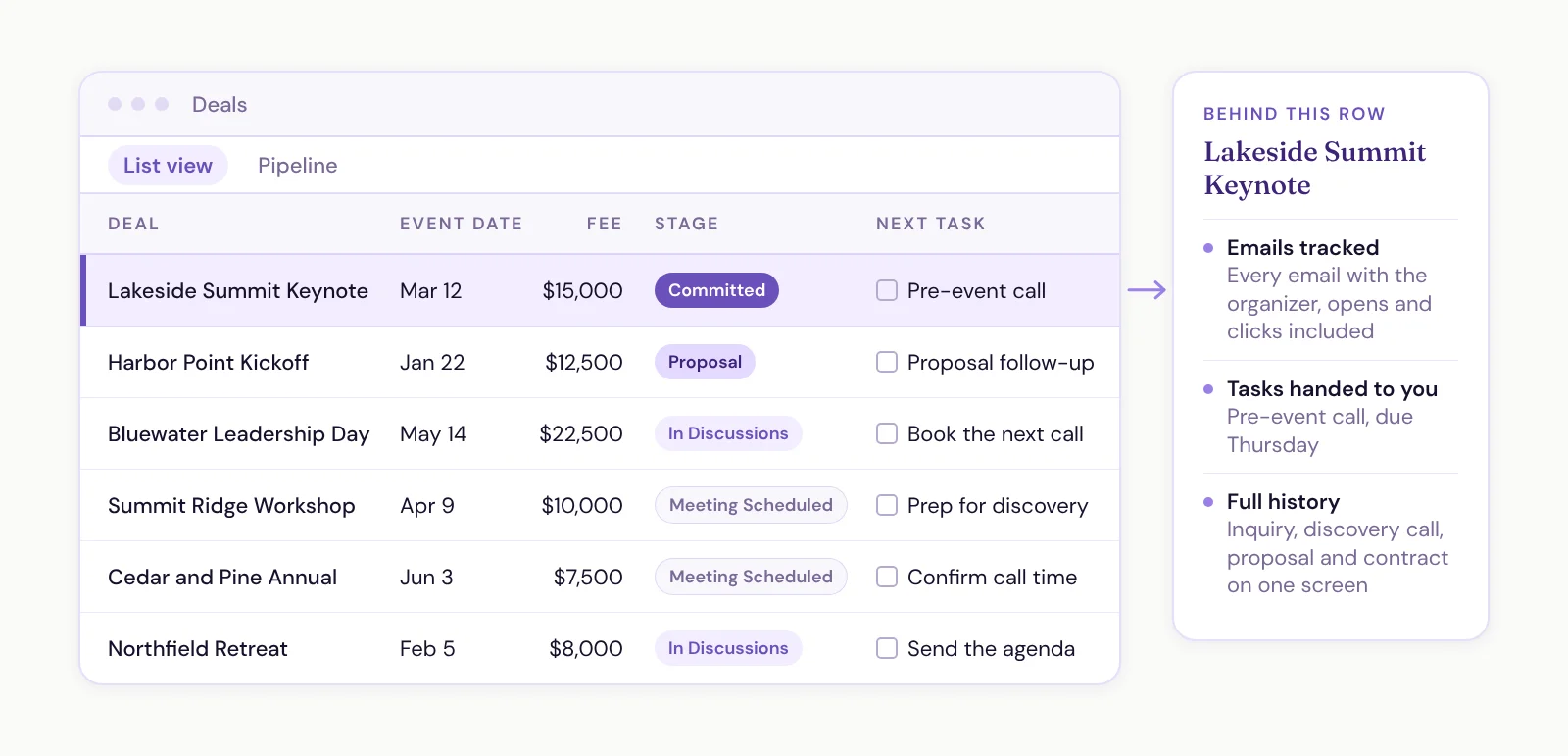The width and height of the screenshot is (1568, 756).
Task: Click the Mar 12 event date
Action: (x=430, y=291)
